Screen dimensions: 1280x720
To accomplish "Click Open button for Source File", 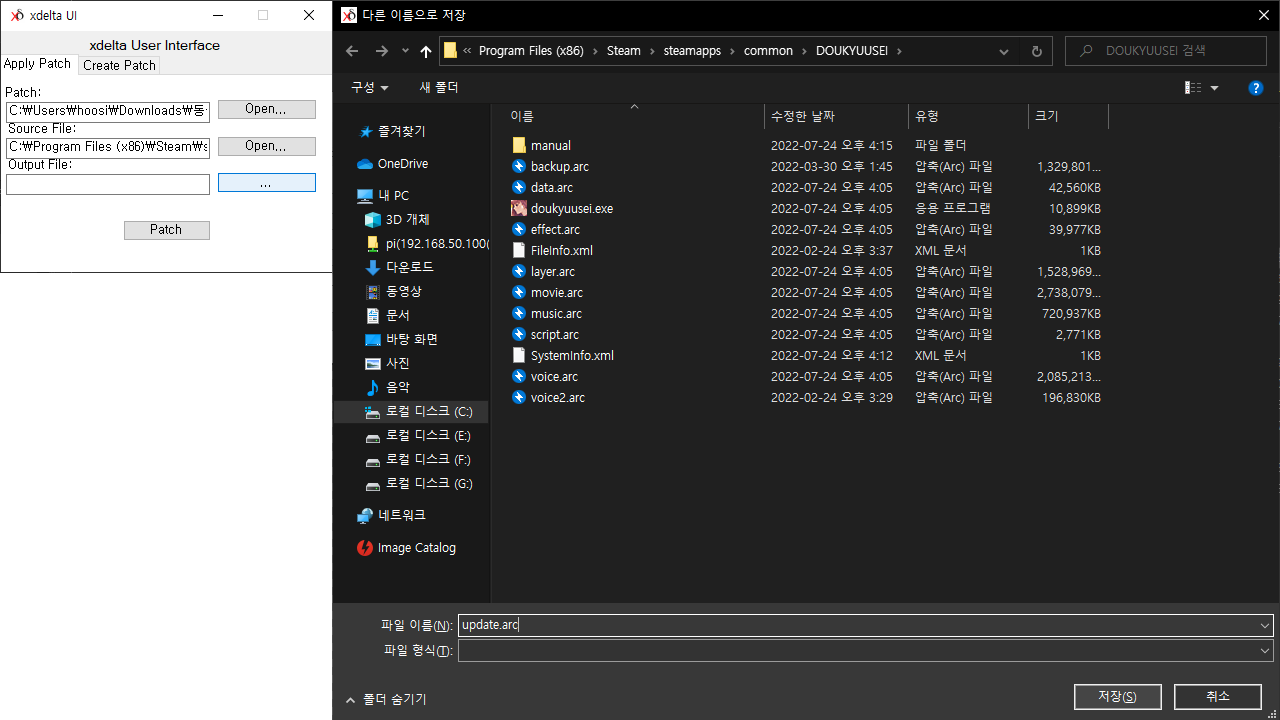I will point(266,146).
